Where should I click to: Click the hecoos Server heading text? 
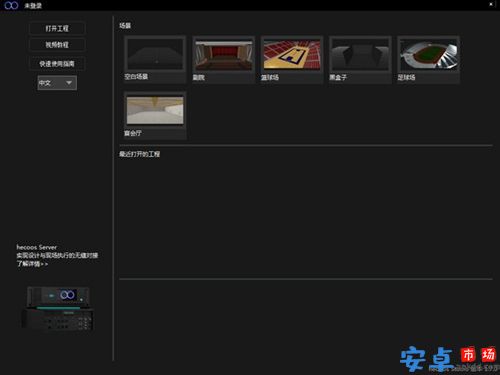[37, 247]
